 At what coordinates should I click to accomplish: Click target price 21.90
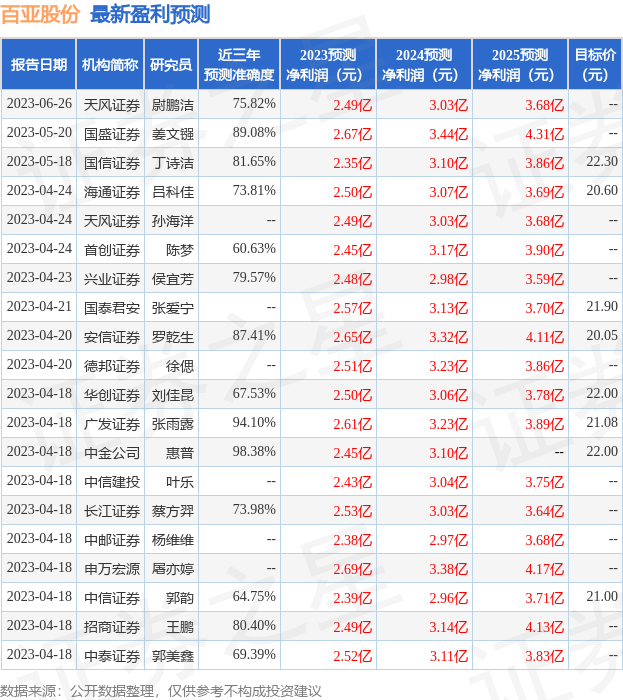602,307
